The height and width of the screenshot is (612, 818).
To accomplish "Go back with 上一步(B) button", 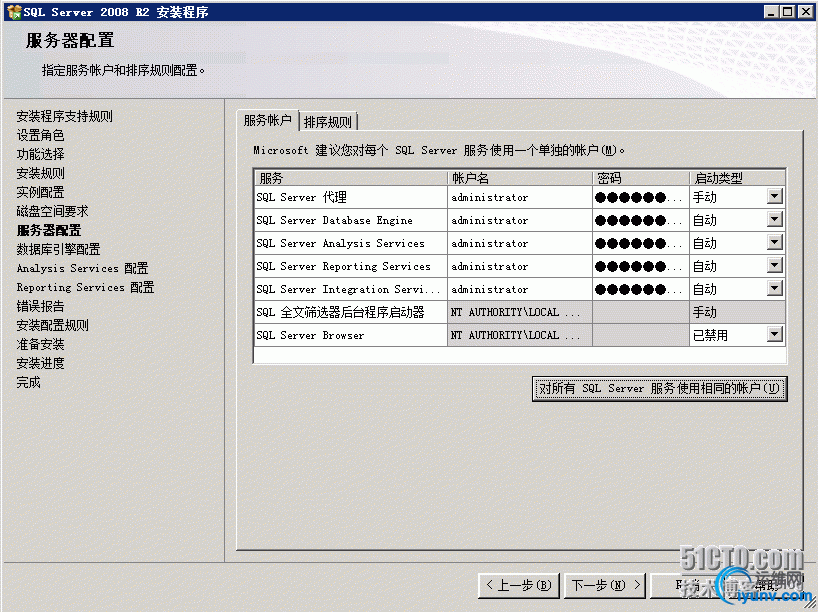I will pos(519,585).
